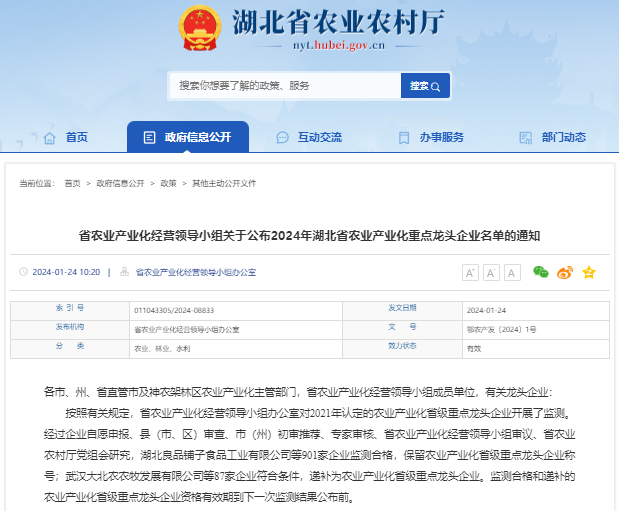
Task: Share the article to WeChat
Action: 540,272
